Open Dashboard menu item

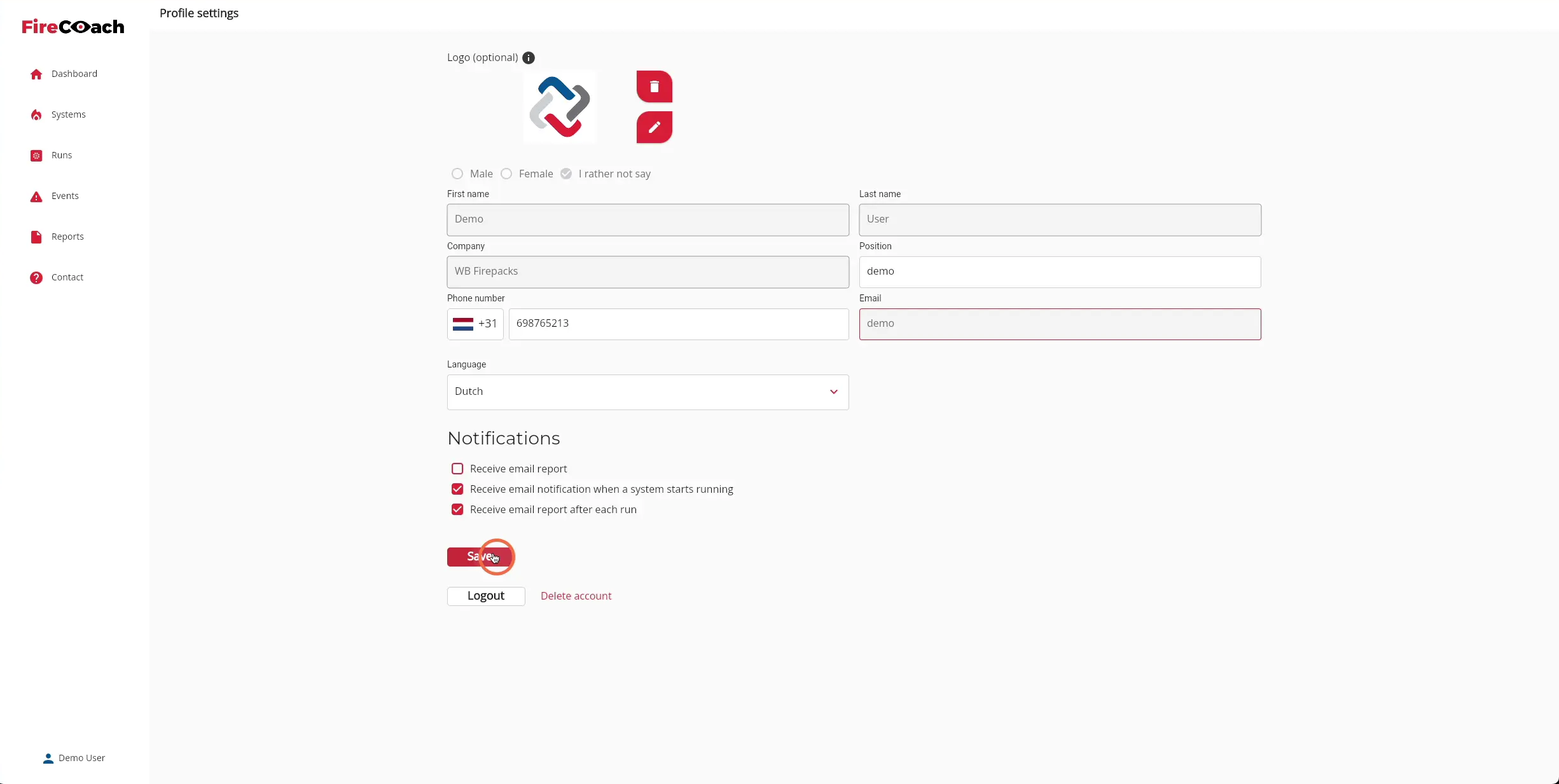(x=74, y=74)
